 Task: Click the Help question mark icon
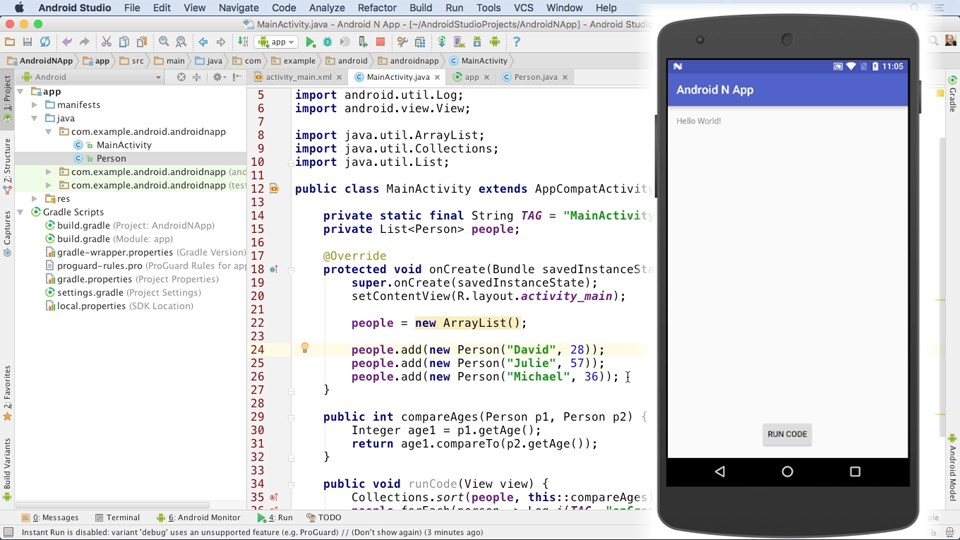point(517,42)
